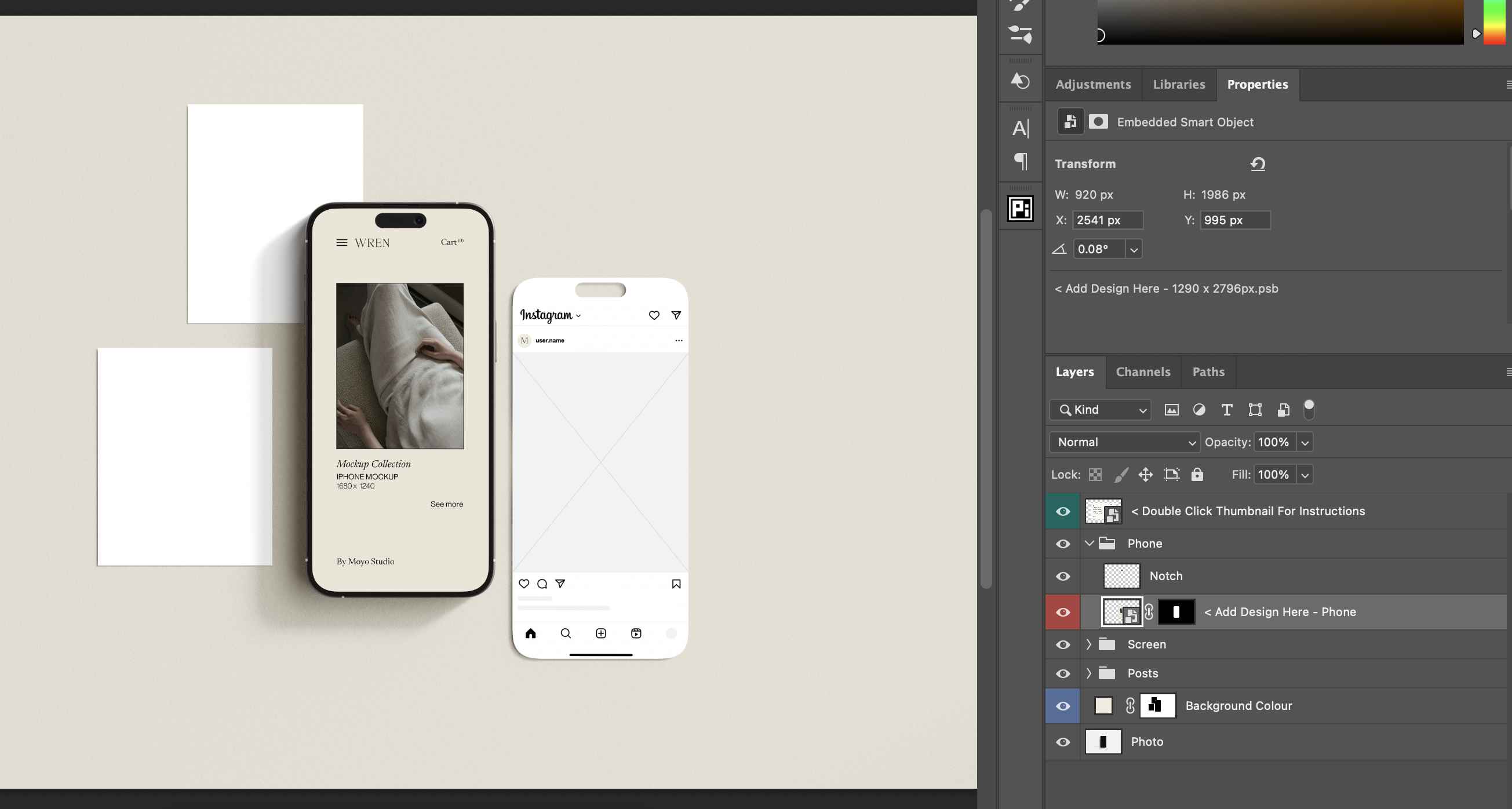Click lock image pixels brush icon
Image resolution: width=1512 pixels, height=809 pixels.
coord(1120,475)
